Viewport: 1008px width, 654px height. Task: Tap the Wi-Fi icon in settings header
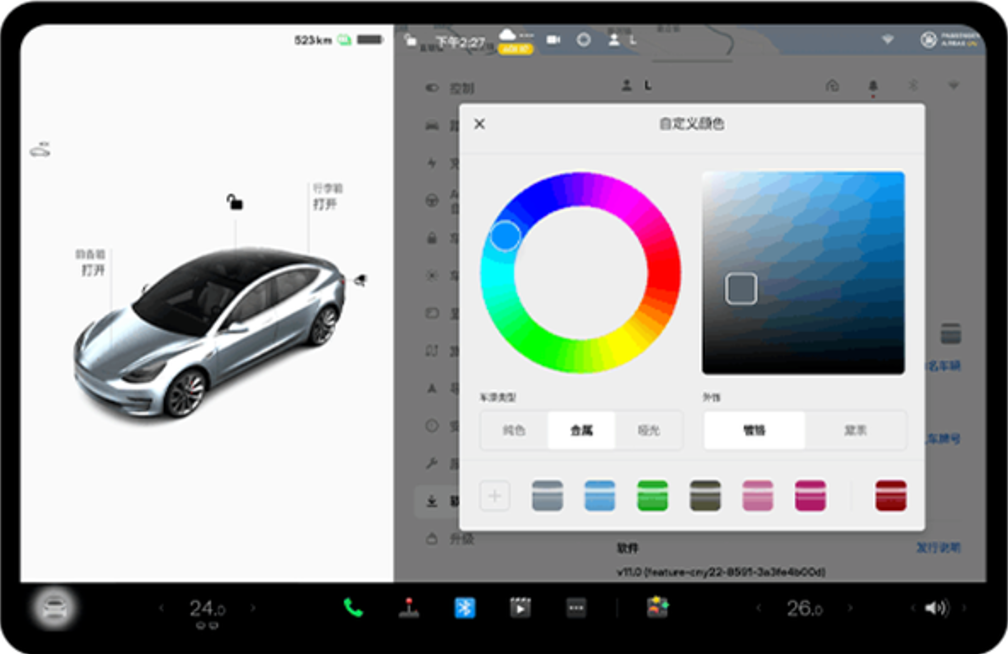click(953, 86)
